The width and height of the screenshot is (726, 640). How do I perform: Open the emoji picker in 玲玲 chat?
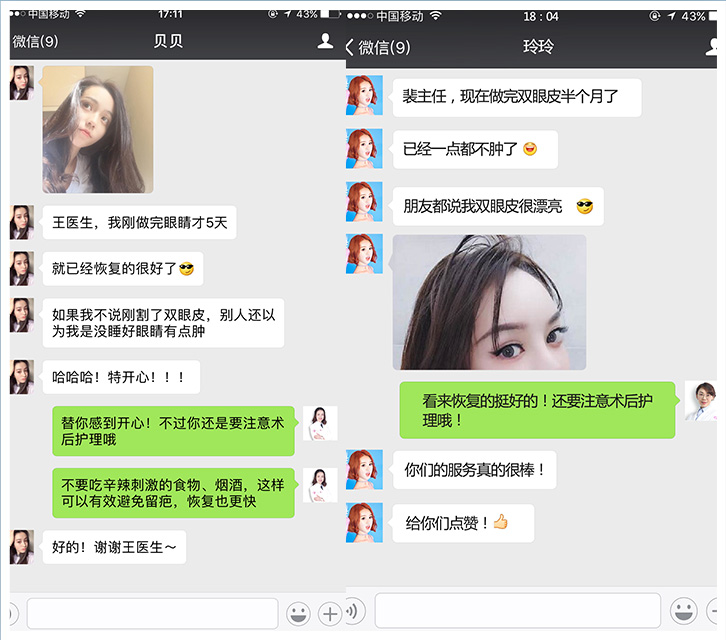coord(683,610)
